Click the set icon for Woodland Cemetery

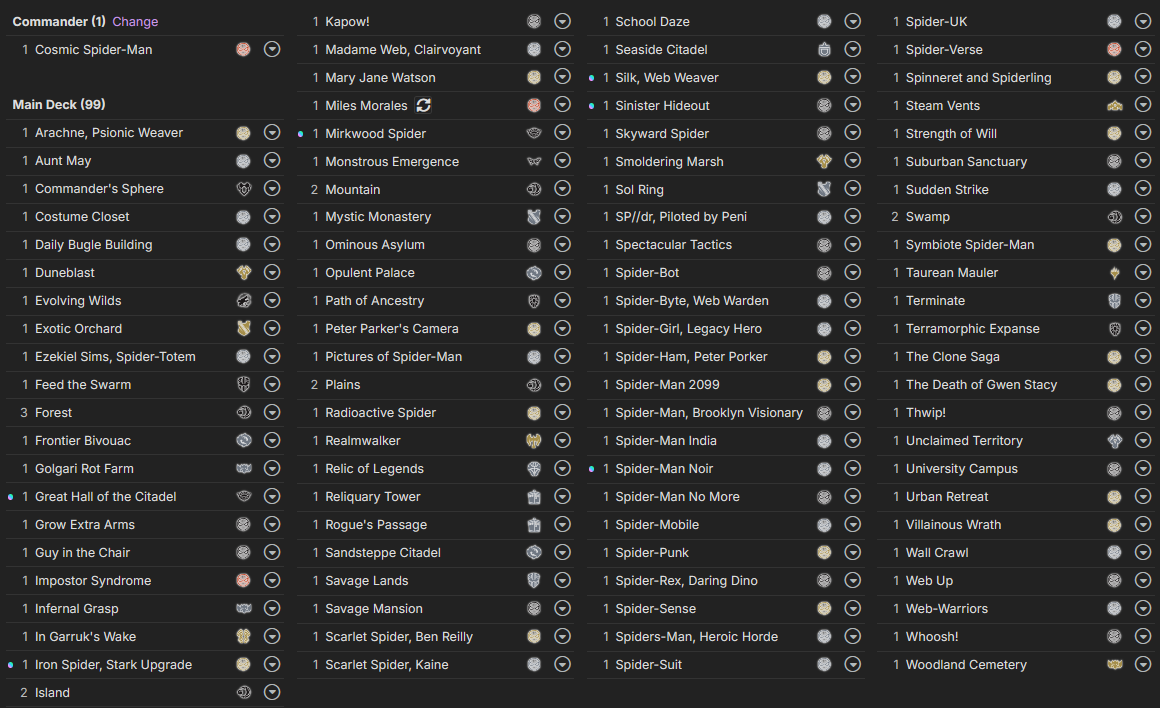1114,664
